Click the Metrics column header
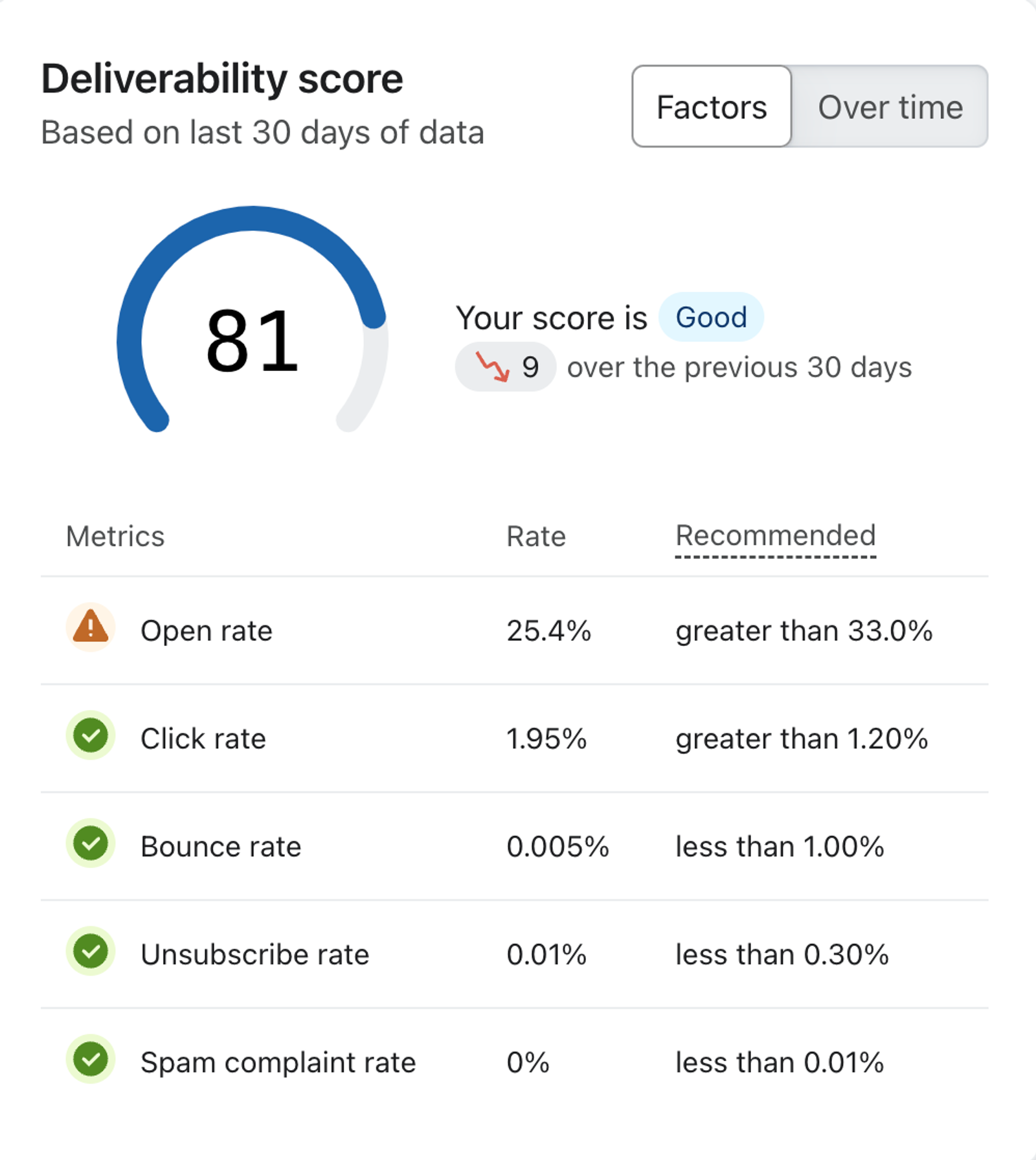 click(115, 536)
